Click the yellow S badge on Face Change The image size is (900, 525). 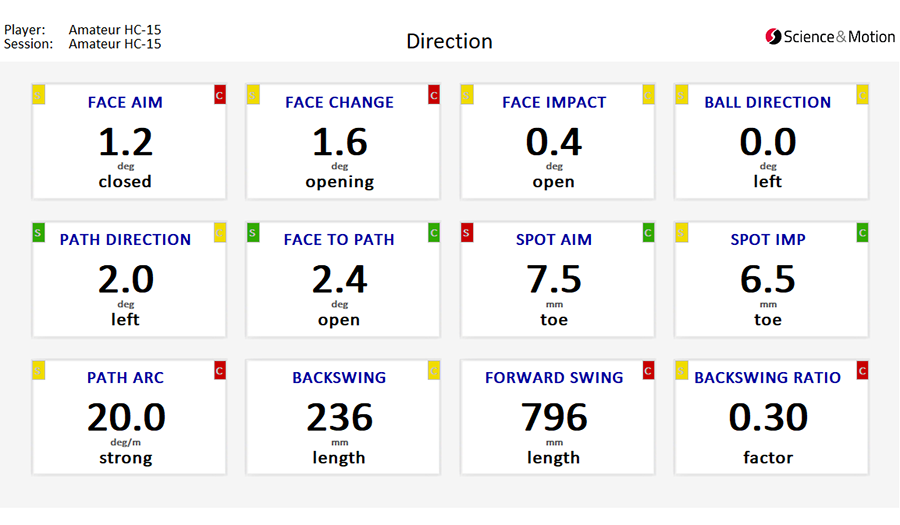coord(253,95)
